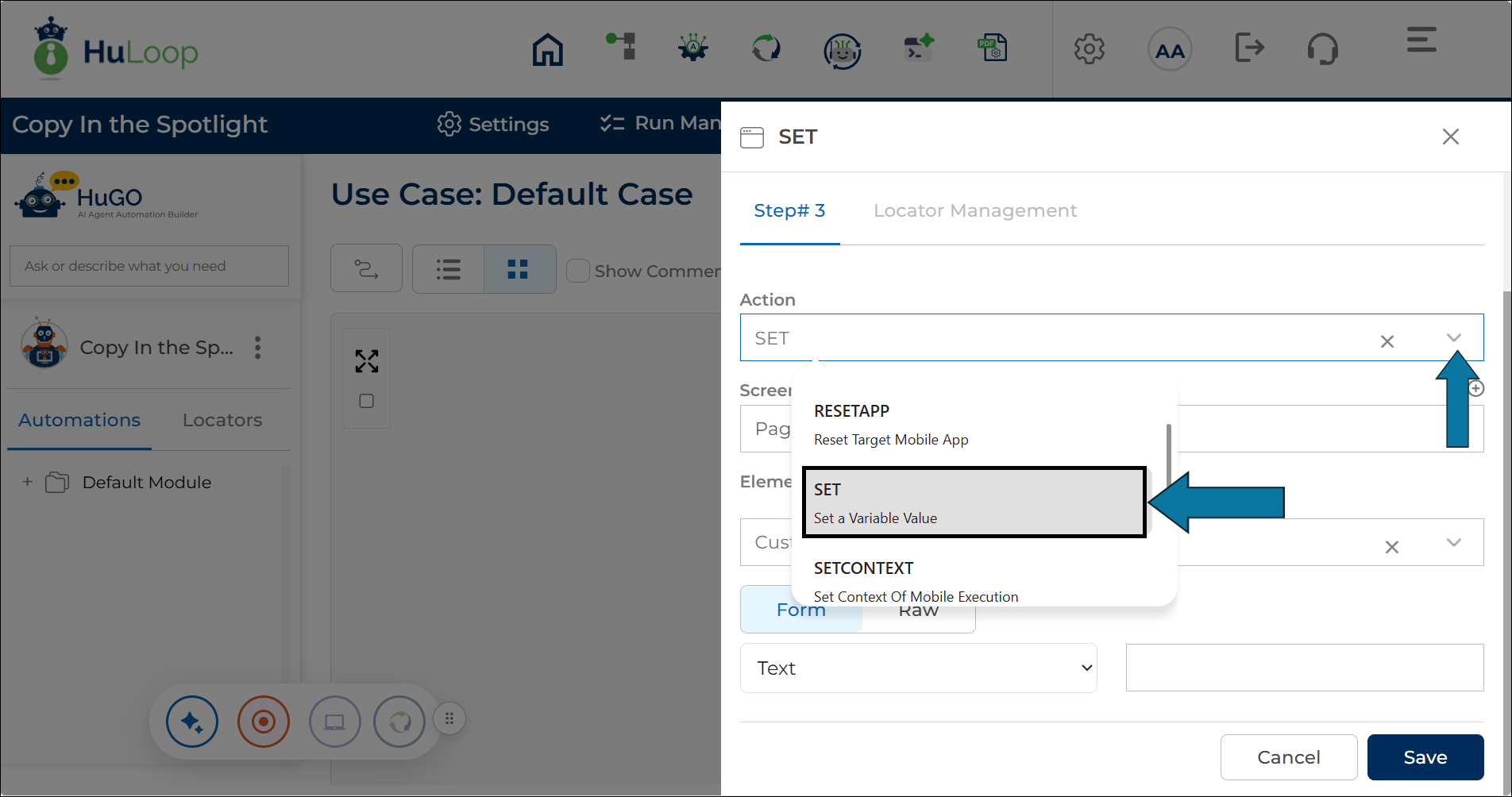Choose SET Set a Variable Value option
The image size is (1512, 797).
tap(974, 502)
